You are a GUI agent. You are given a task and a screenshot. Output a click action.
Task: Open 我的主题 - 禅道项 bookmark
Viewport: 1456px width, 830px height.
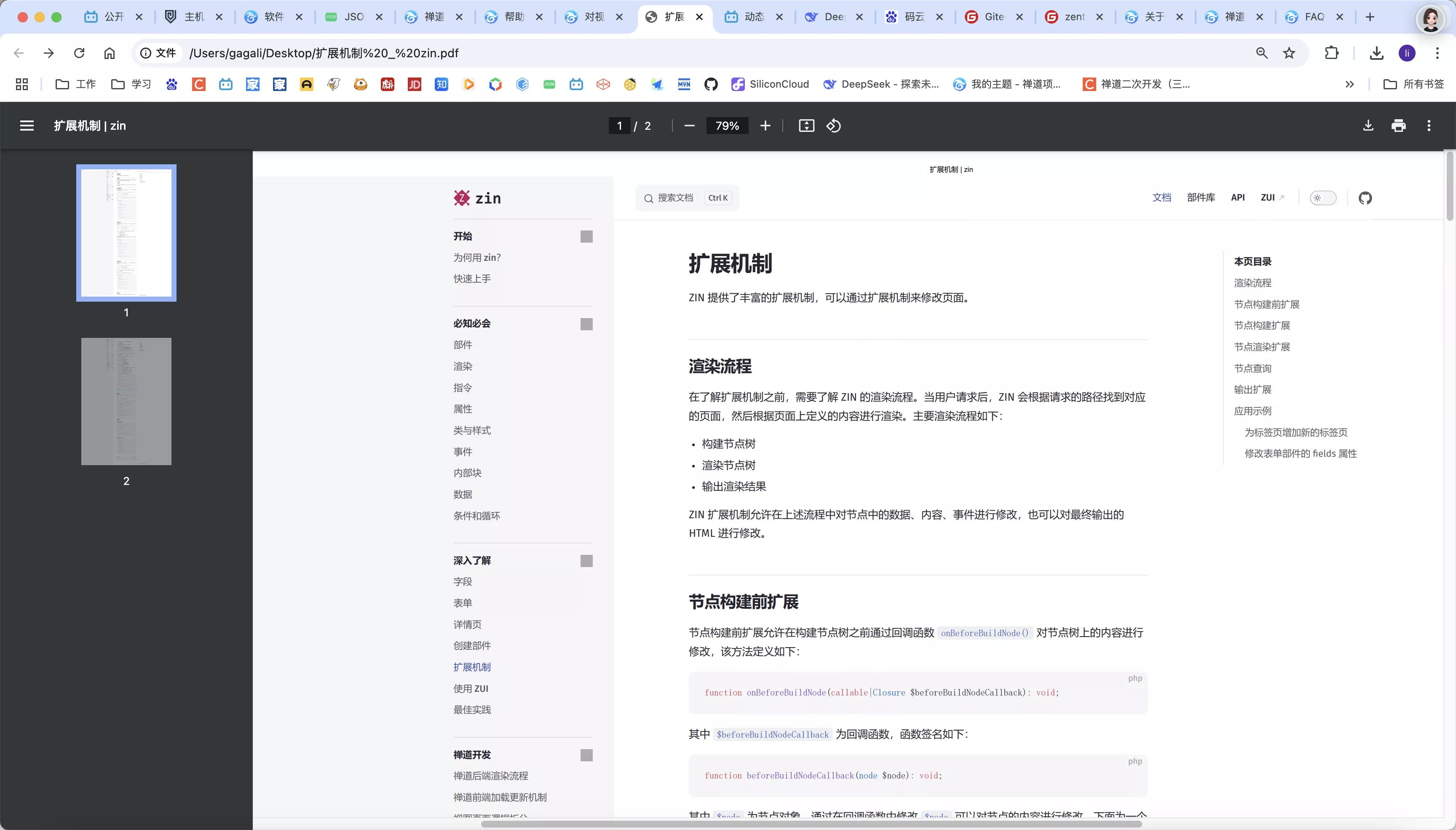1006,84
